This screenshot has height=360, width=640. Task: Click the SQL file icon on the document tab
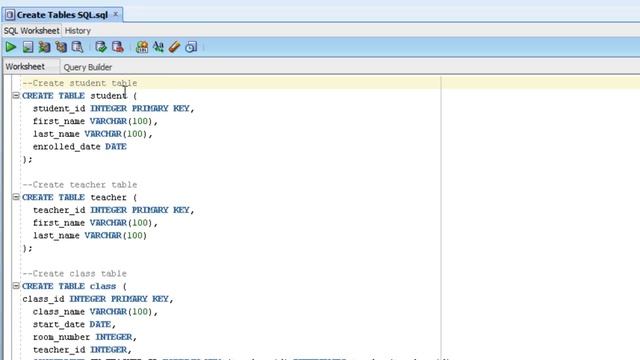tap(10, 15)
